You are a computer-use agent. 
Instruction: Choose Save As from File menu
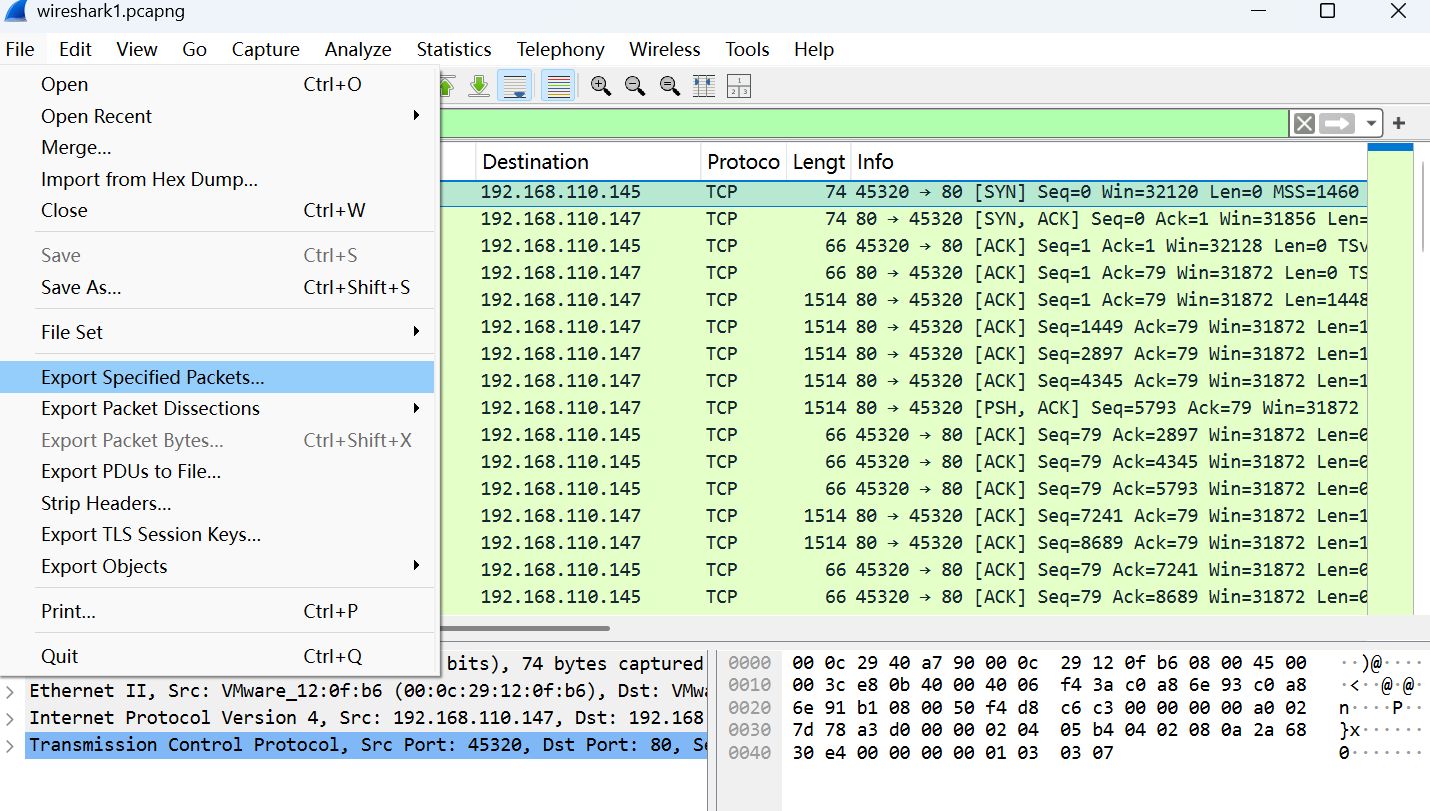[81, 287]
